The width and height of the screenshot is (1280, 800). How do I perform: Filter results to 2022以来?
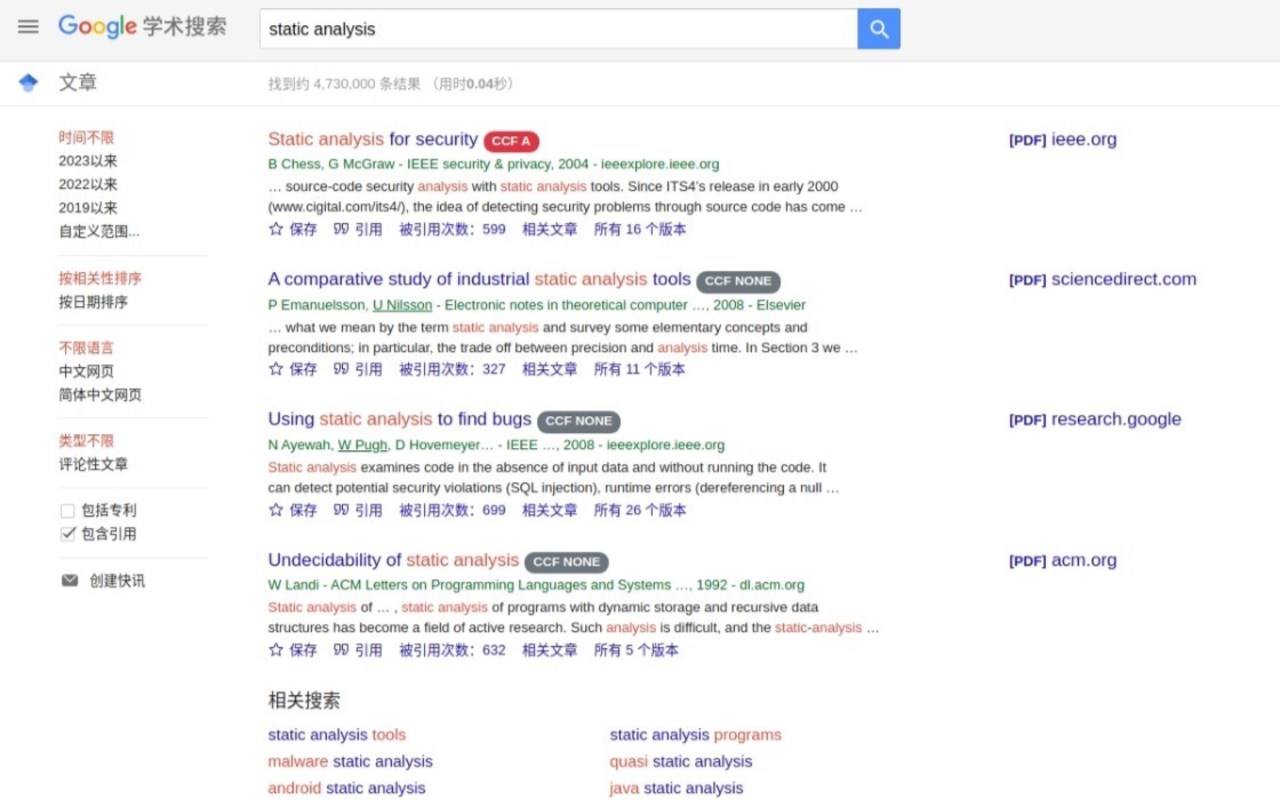coord(88,184)
